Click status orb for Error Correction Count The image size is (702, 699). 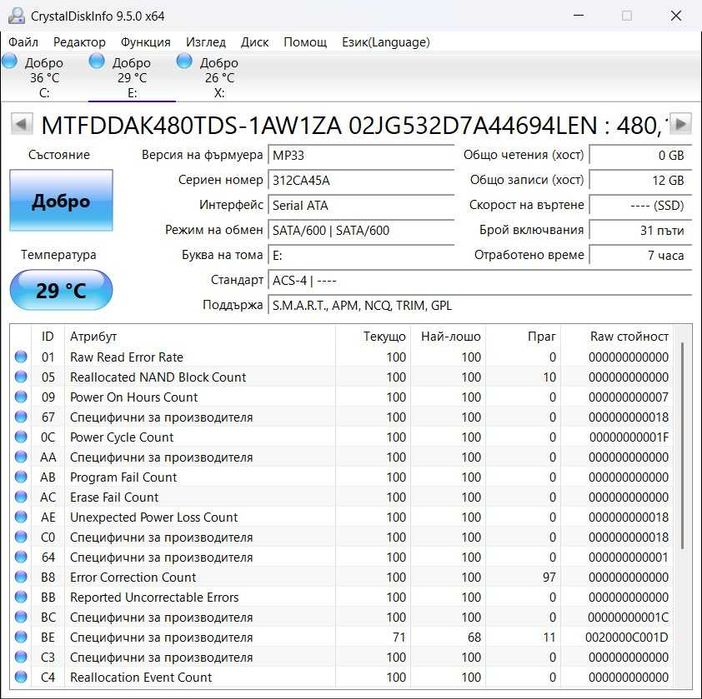21,577
